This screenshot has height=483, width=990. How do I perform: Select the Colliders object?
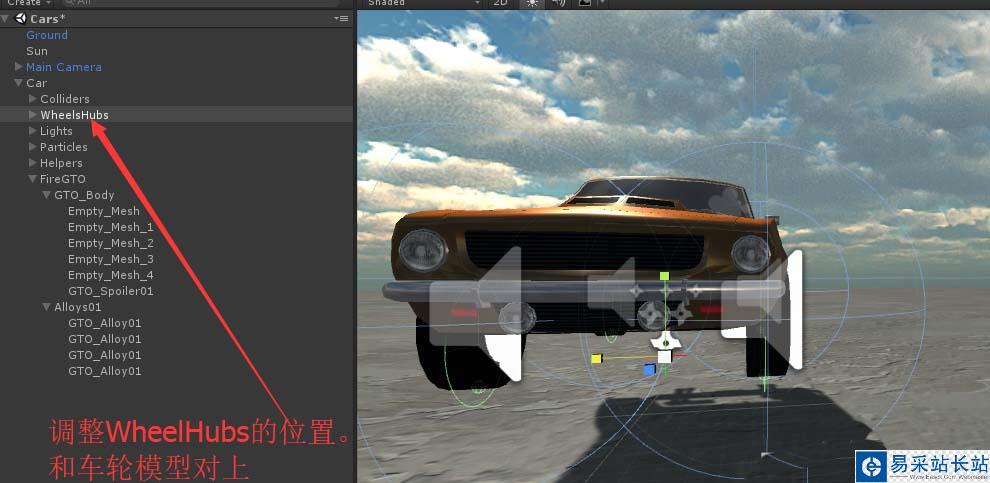point(65,98)
